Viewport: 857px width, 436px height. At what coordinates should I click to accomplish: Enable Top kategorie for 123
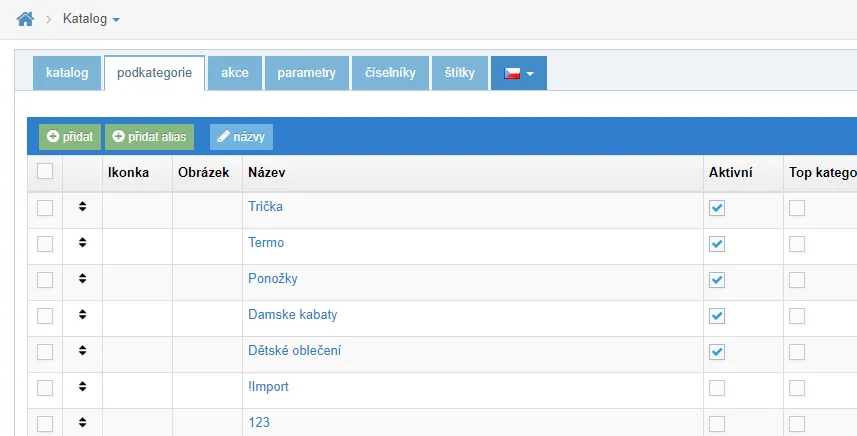[797, 424]
